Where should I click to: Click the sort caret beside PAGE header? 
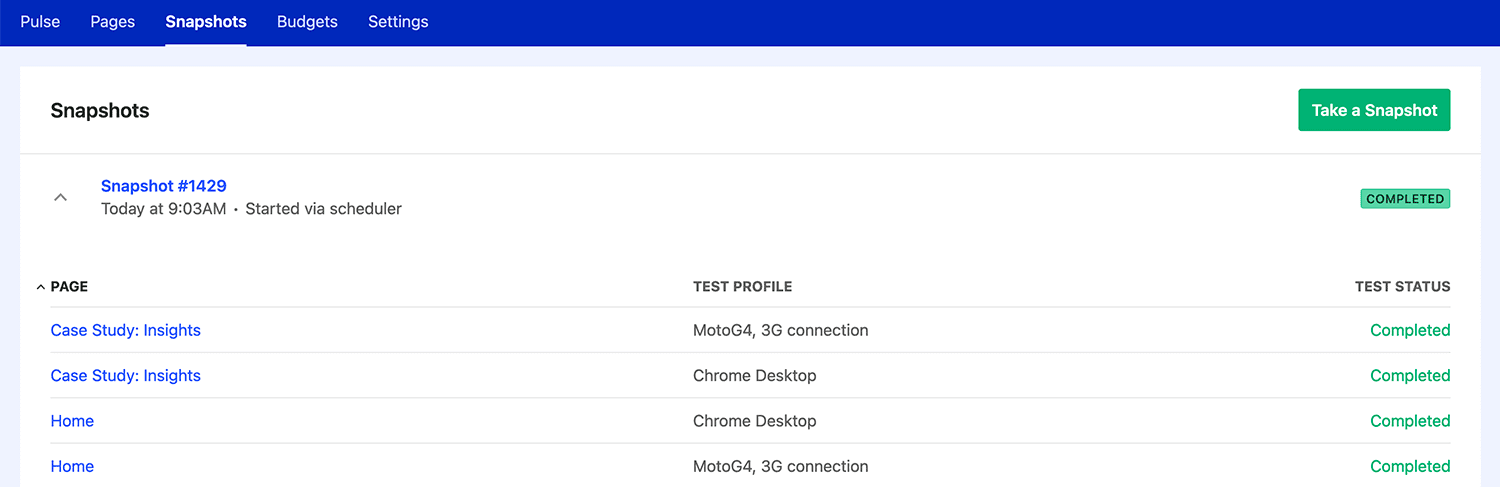(x=40, y=287)
